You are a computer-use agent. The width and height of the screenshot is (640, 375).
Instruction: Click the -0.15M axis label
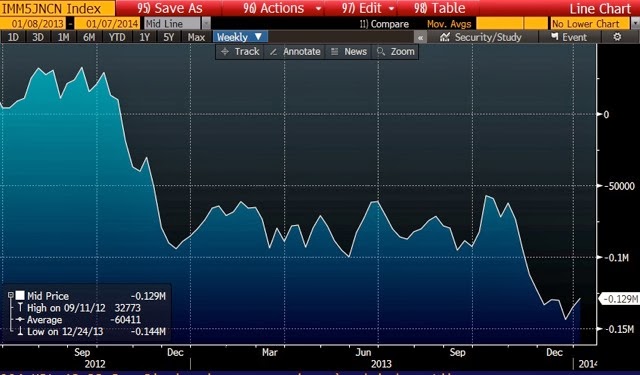[618, 329]
